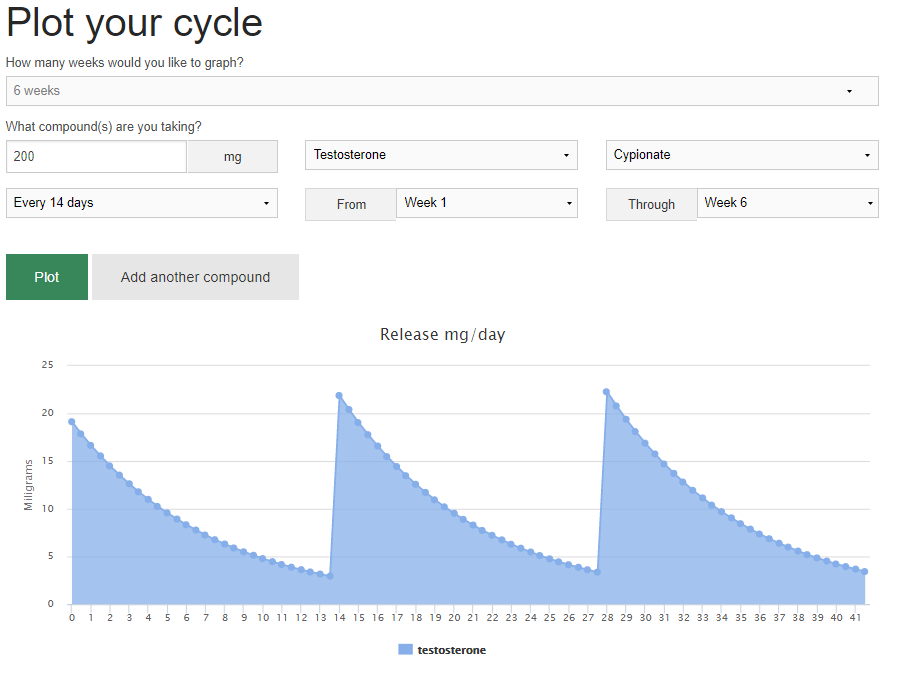Open the Testosterone compound dropdown
Viewport: 897px width, 674px height.
(441, 155)
